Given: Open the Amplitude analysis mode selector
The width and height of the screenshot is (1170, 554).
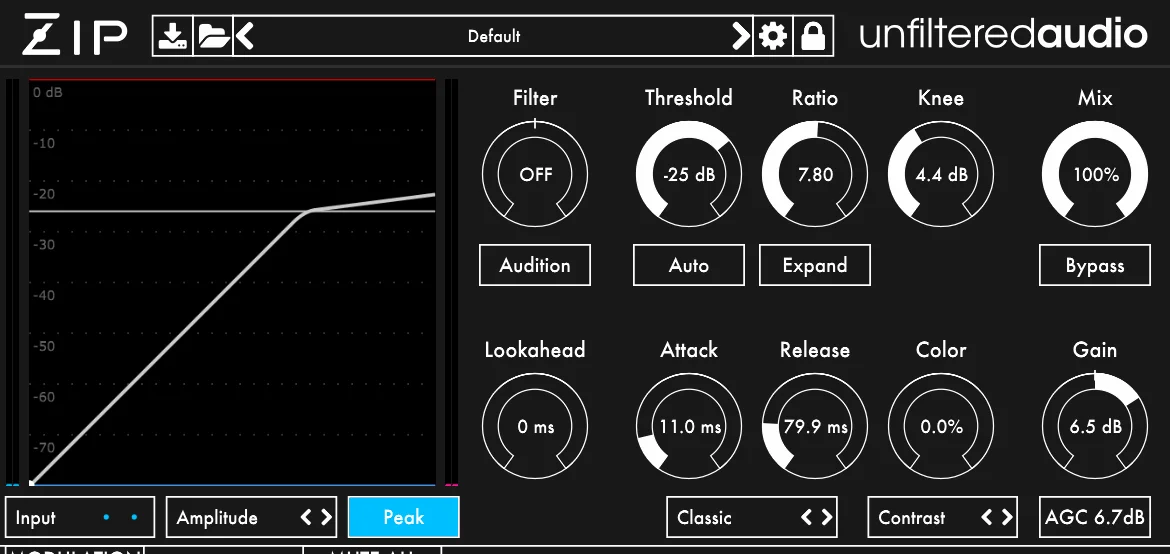Looking at the screenshot, I should click(251, 517).
